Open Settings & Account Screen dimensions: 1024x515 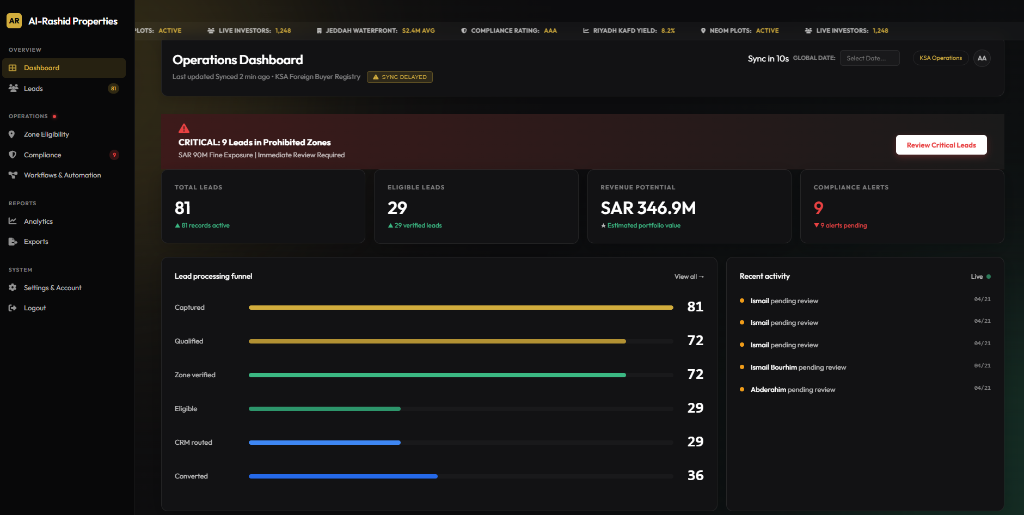64,288
